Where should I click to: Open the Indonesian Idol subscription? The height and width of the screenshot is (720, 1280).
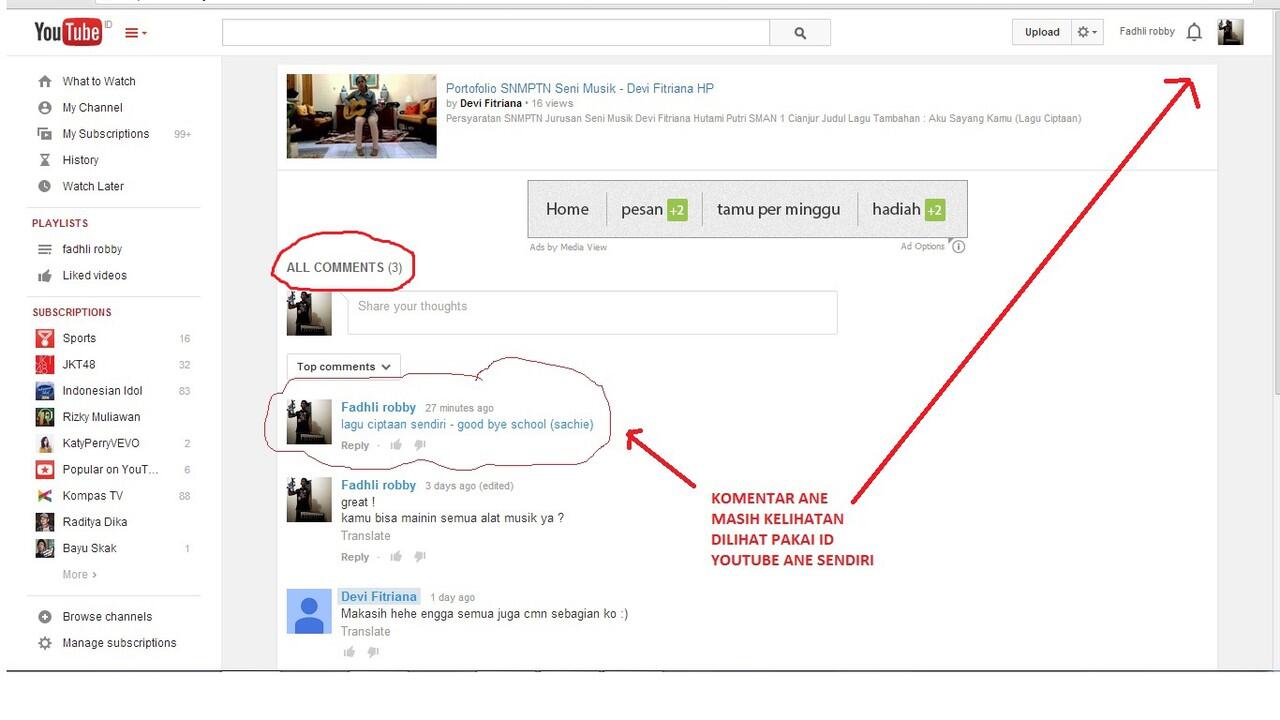pos(102,391)
